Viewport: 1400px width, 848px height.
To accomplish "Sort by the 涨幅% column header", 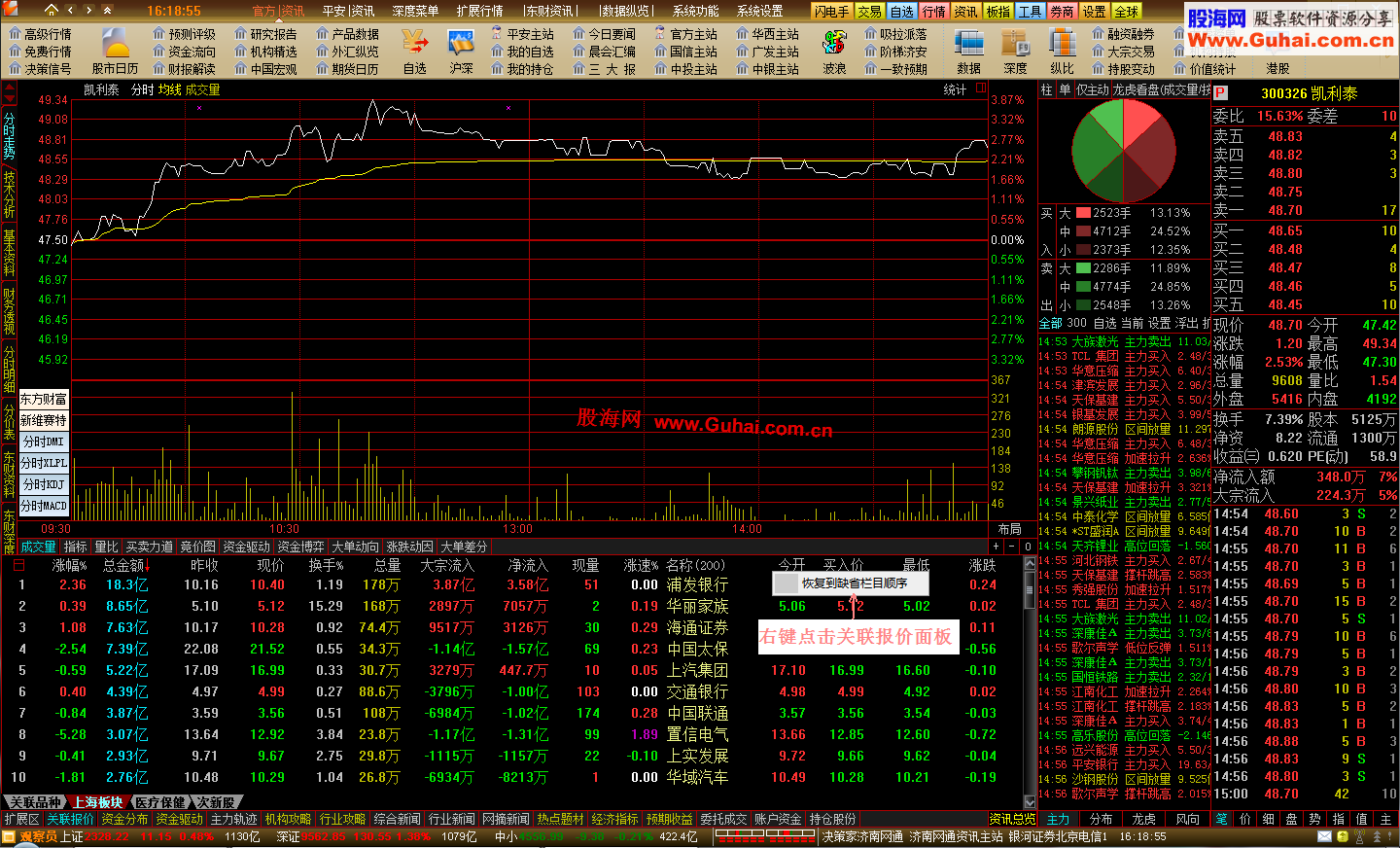I will pos(70,565).
